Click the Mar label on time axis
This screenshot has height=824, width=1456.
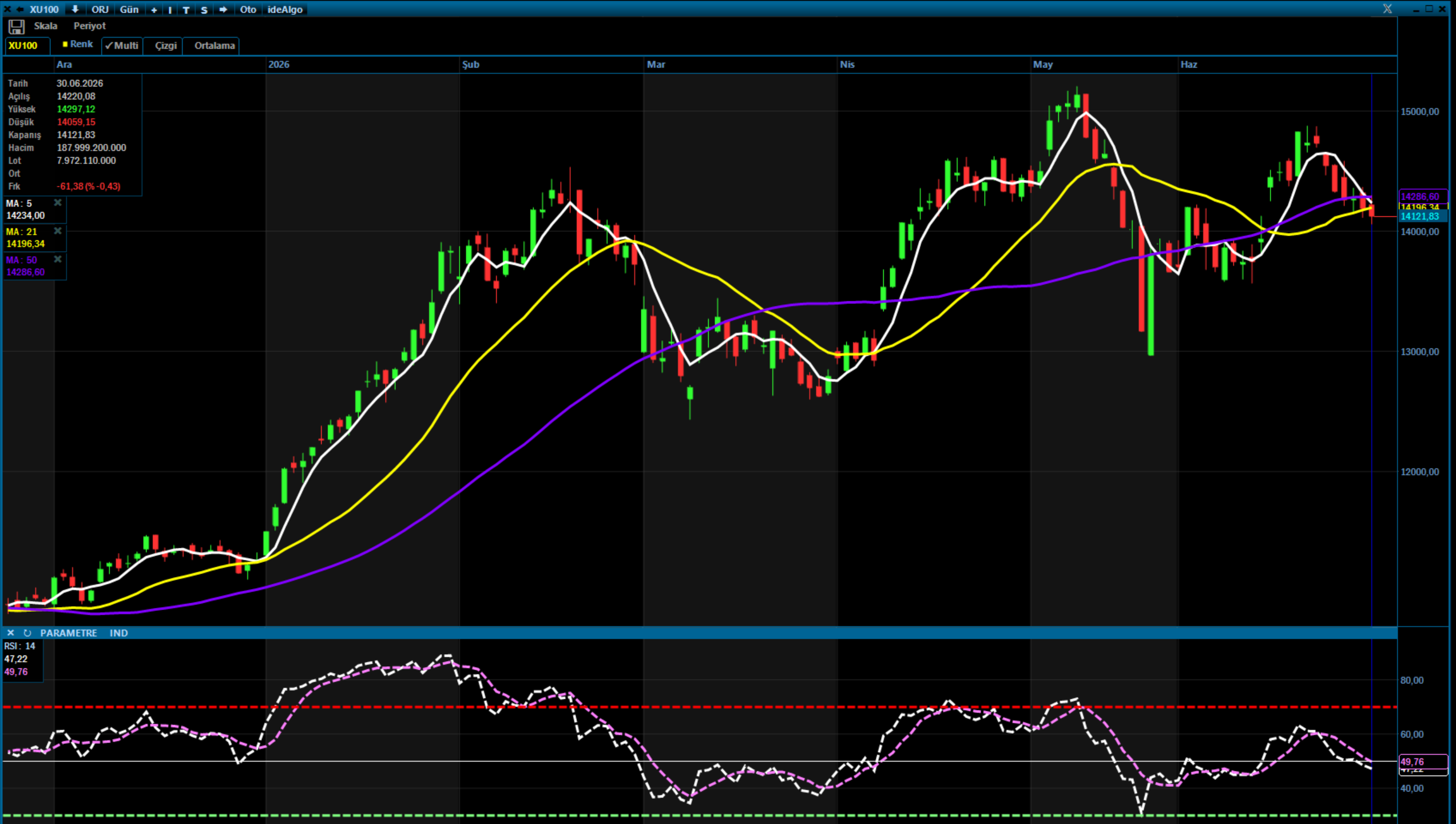tap(656, 65)
